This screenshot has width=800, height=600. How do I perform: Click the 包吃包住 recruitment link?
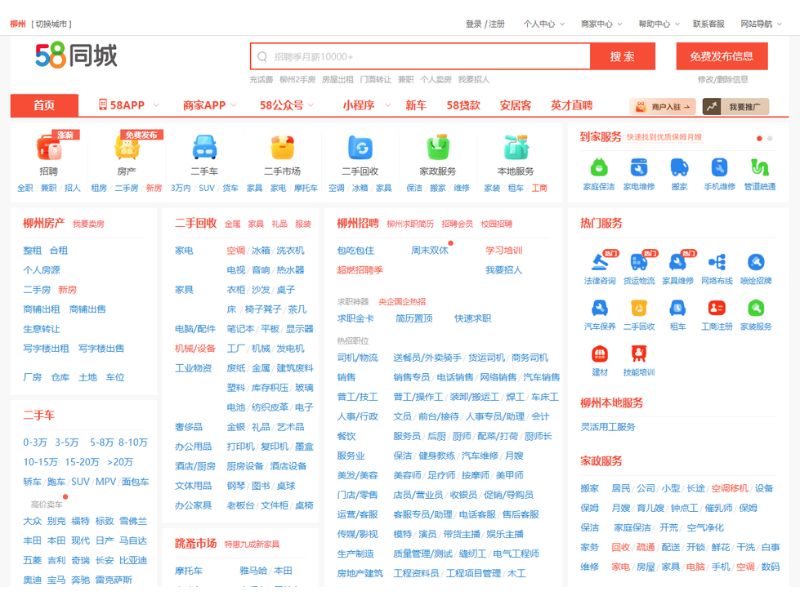pos(356,251)
